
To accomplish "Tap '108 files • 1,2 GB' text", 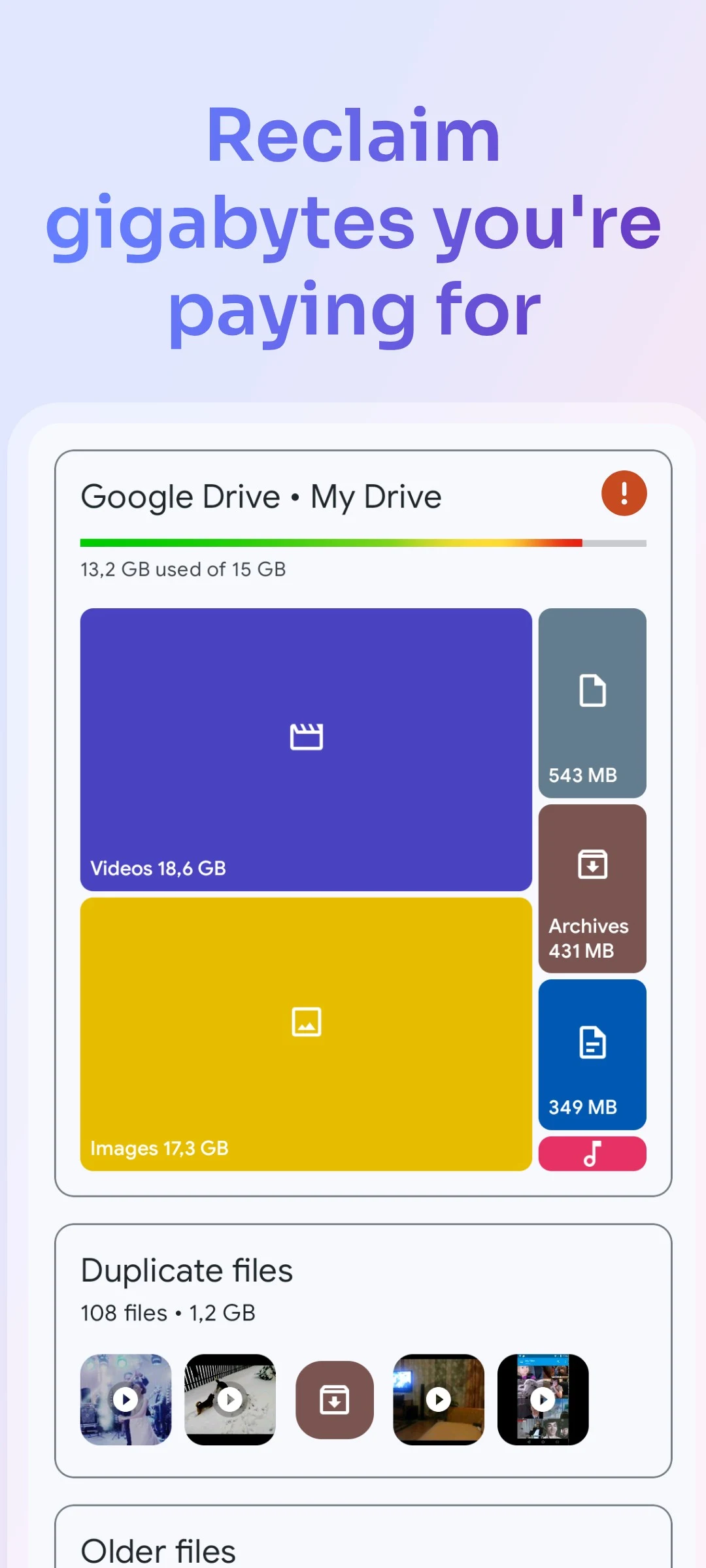I will (x=168, y=1313).
